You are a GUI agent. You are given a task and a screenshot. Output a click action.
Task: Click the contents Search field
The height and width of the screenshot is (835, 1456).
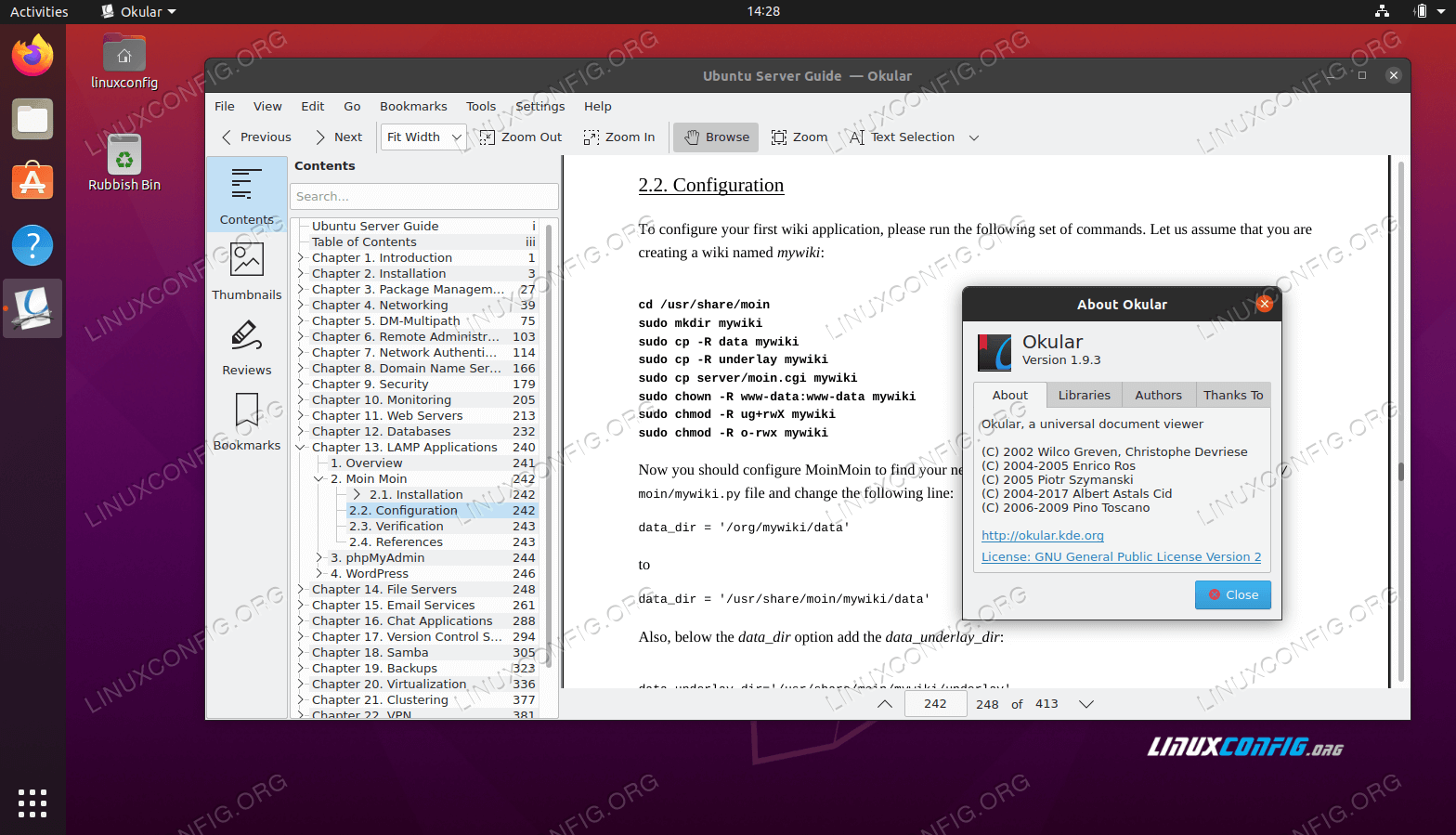tap(424, 197)
